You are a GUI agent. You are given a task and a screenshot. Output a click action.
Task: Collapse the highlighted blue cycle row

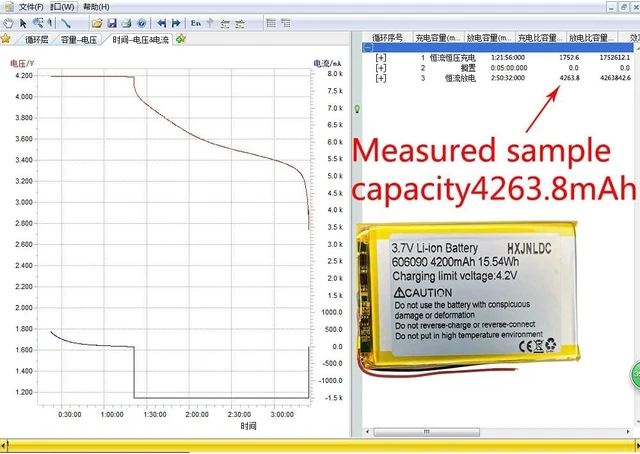pos(368,48)
